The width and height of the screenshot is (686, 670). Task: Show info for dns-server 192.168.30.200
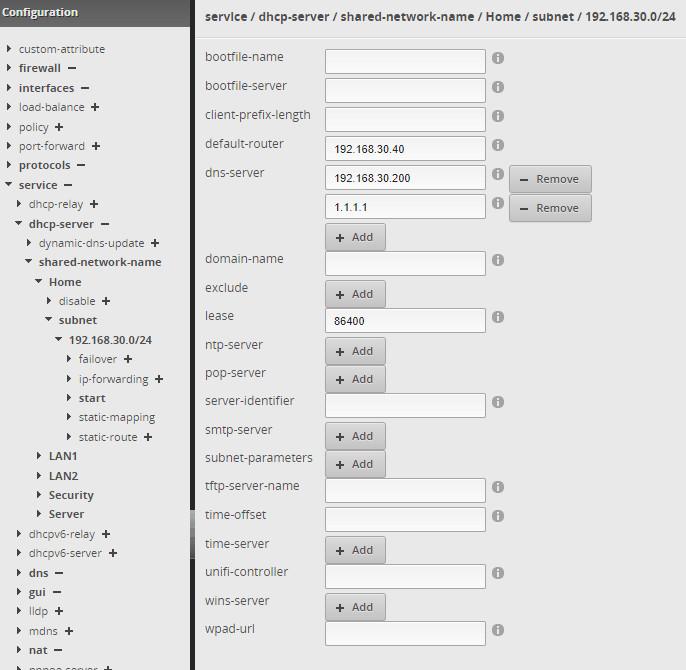click(x=498, y=174)
